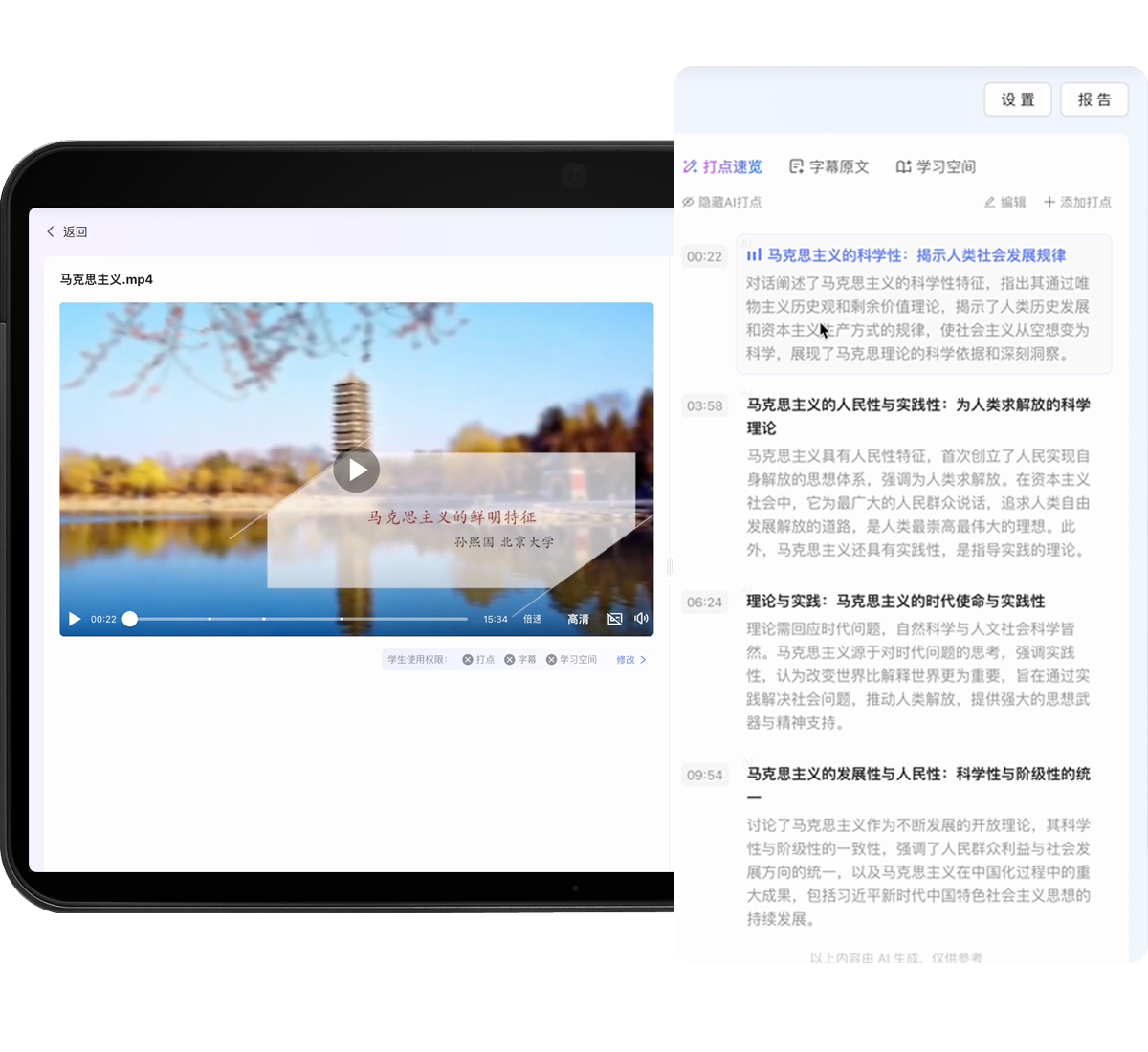Click the progress bar handle at 00:22

pyautogui.click(x=130, y=619)
